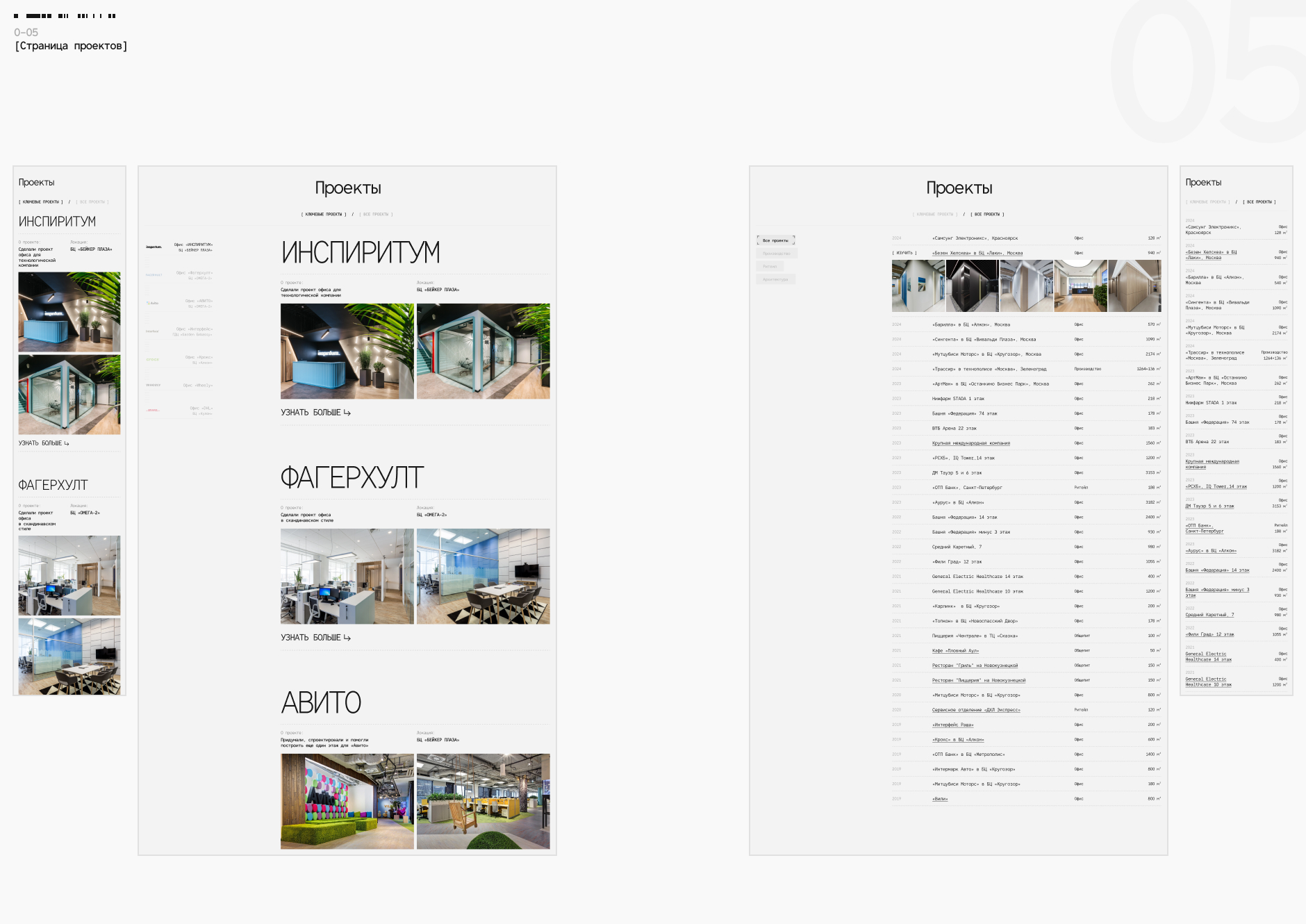The image size is (1306, 924).
Task: Click desktop row Нижфарм STADA 1 этаж
Action: click(1026, 399)
